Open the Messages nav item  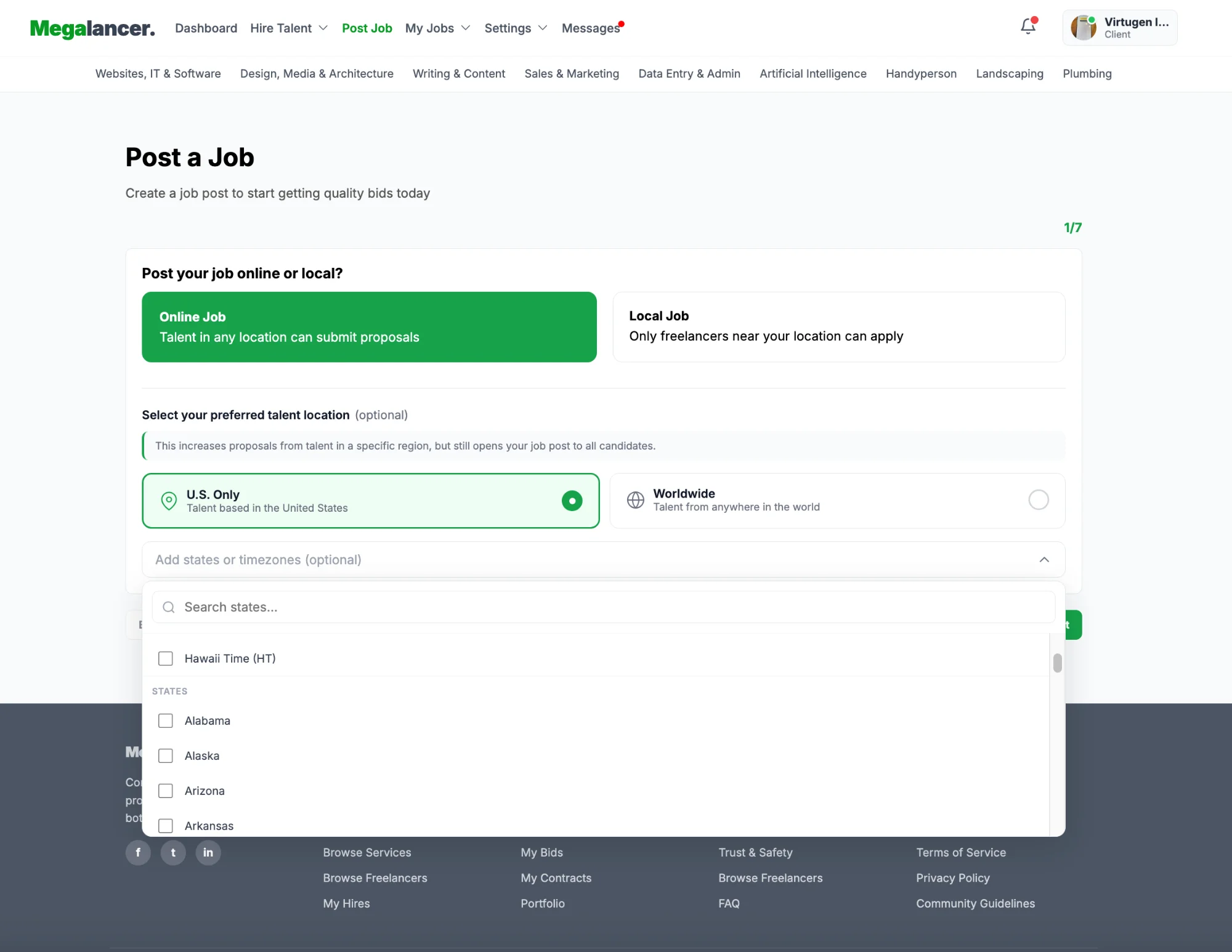(590, 28)
